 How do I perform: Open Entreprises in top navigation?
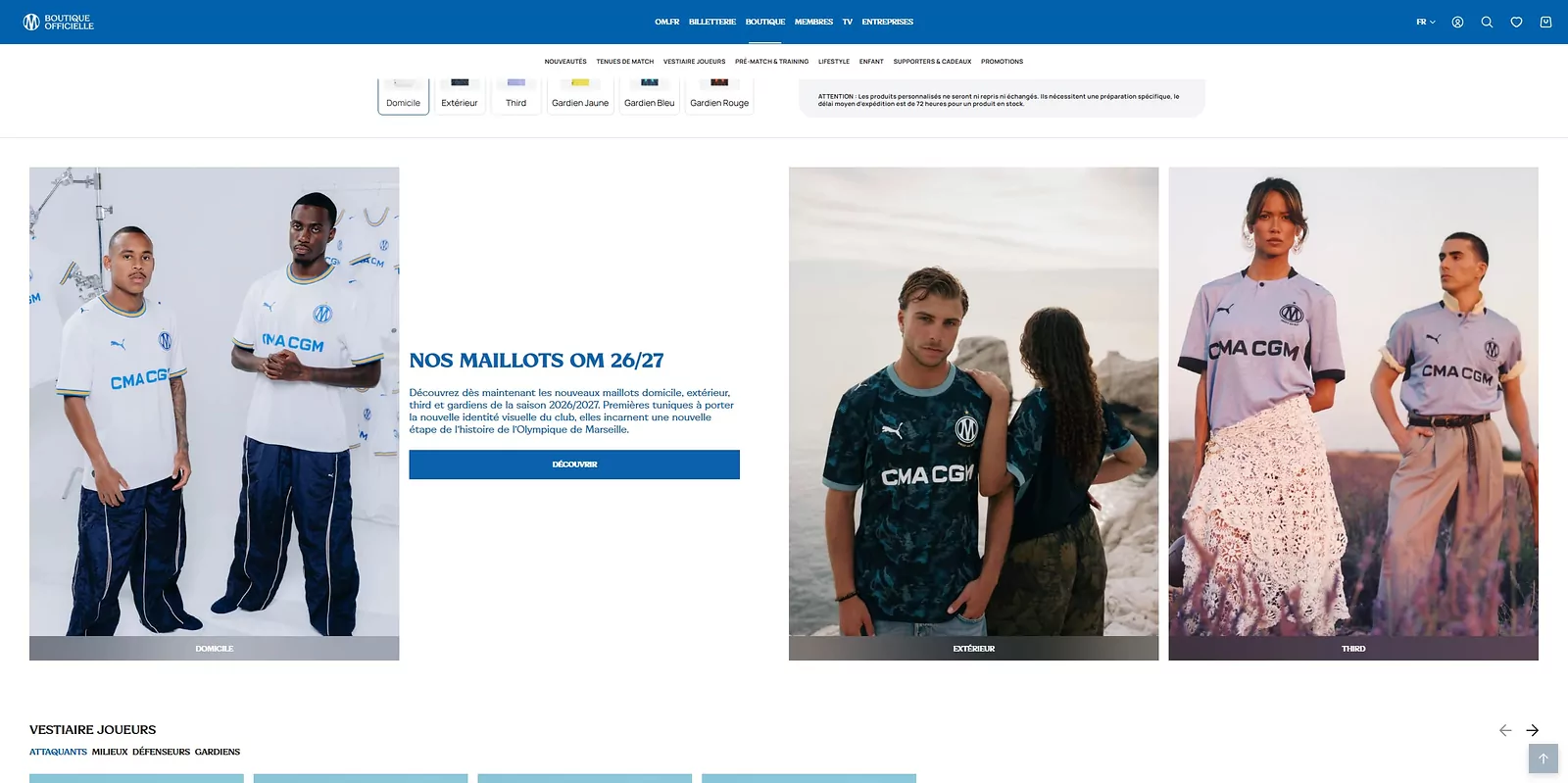[888, 22]
